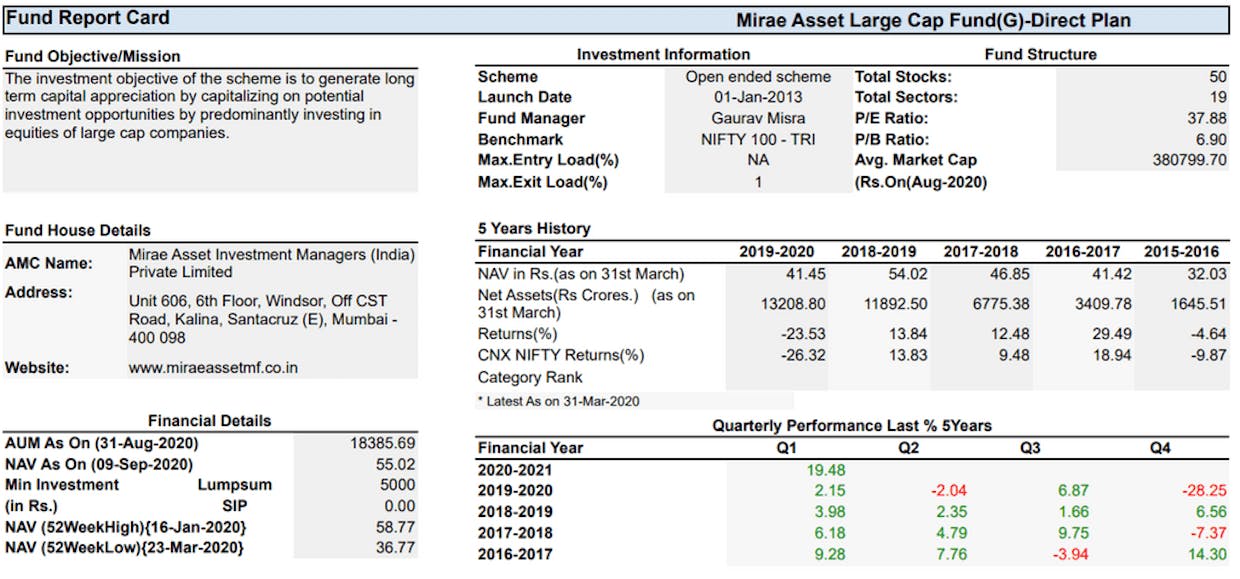
Task: Select 2020-2021 Q1 value 19.48
Action: (827, 470)
